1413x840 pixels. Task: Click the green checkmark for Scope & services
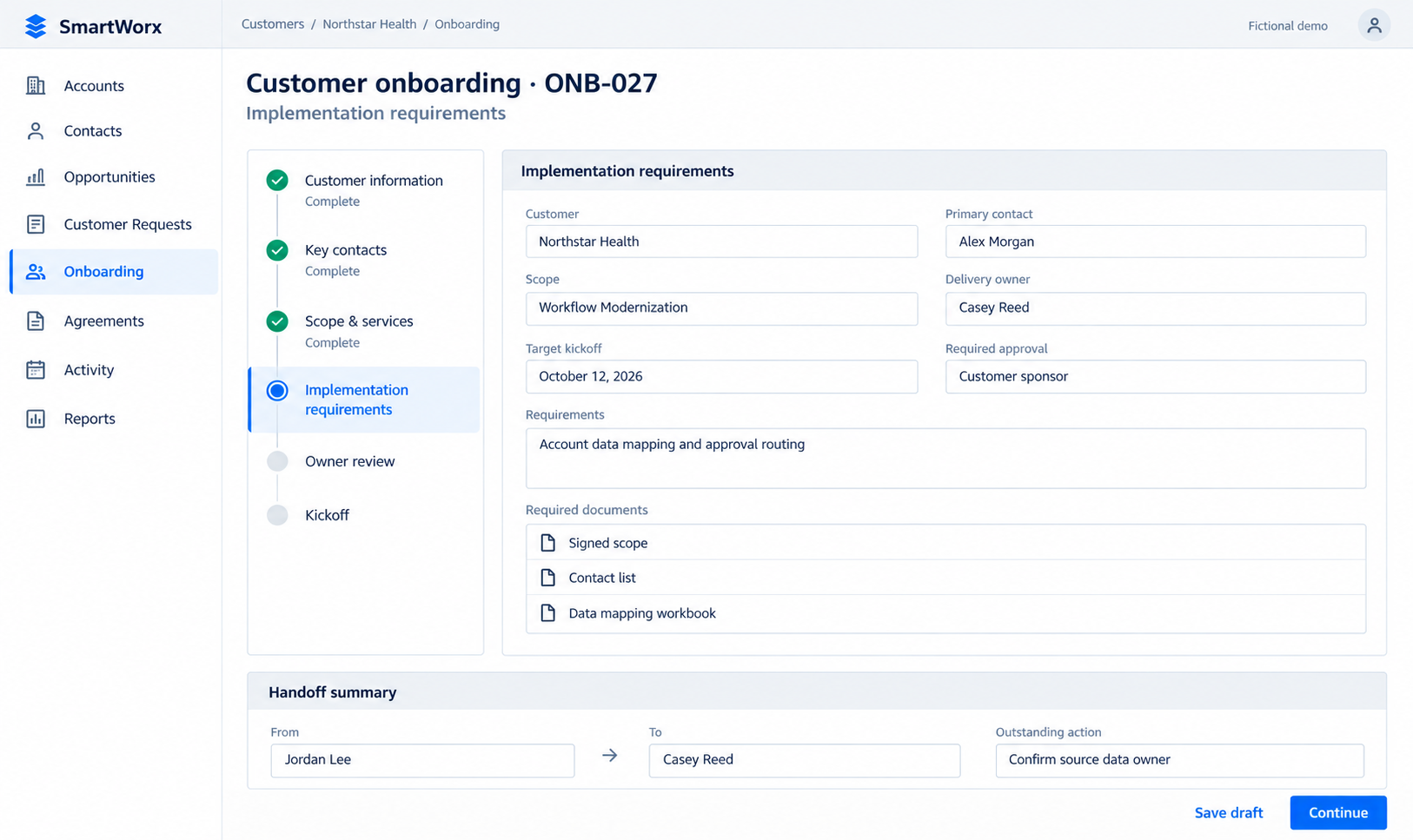277,321
